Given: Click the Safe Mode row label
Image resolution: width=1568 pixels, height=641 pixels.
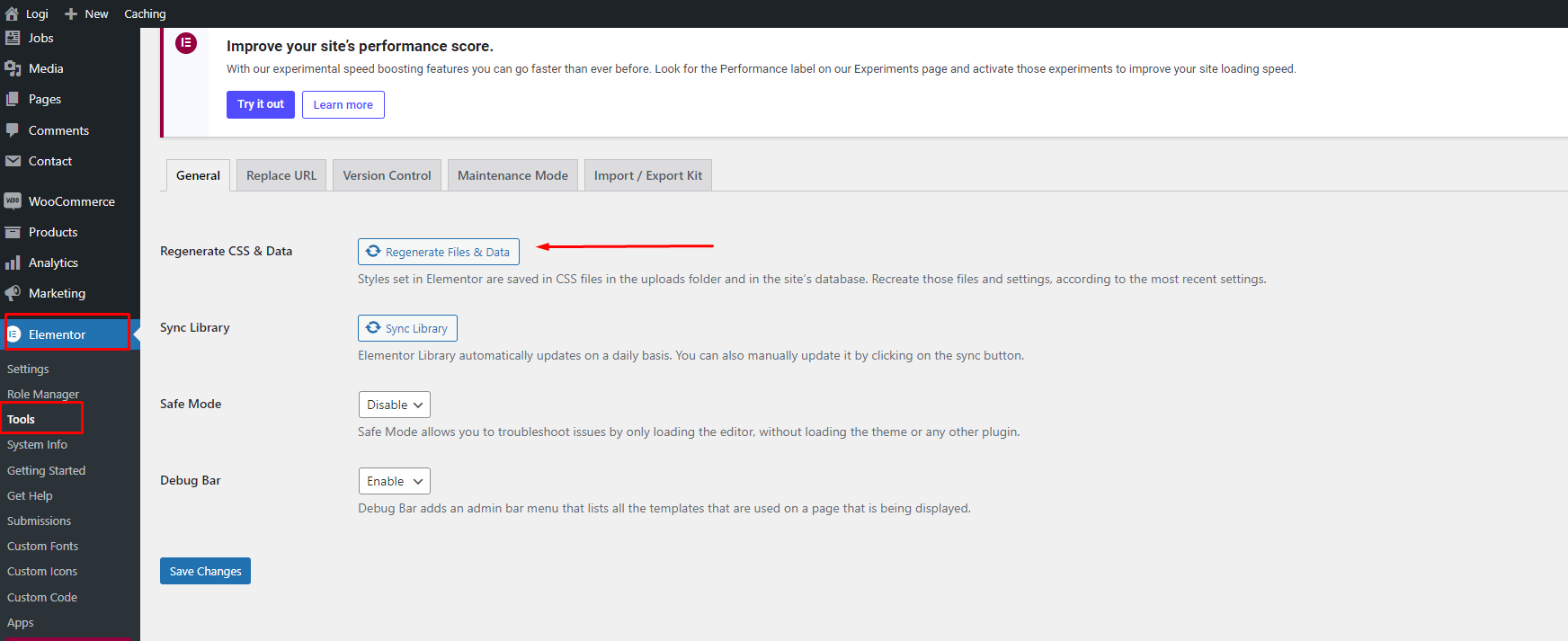Looking at the screenshot, I should [191, 404].
